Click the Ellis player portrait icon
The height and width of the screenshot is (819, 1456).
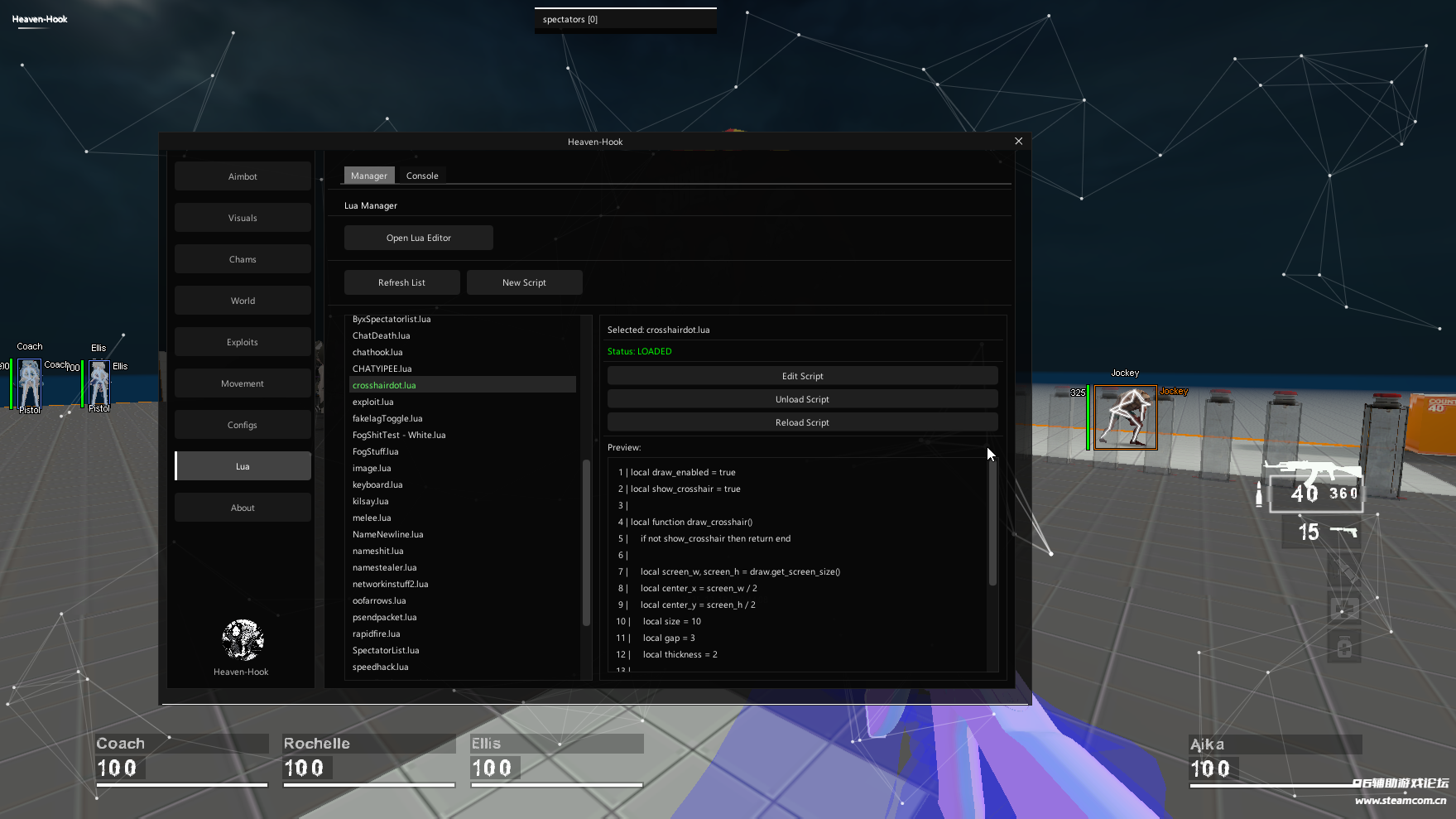[x=99, y=383]
